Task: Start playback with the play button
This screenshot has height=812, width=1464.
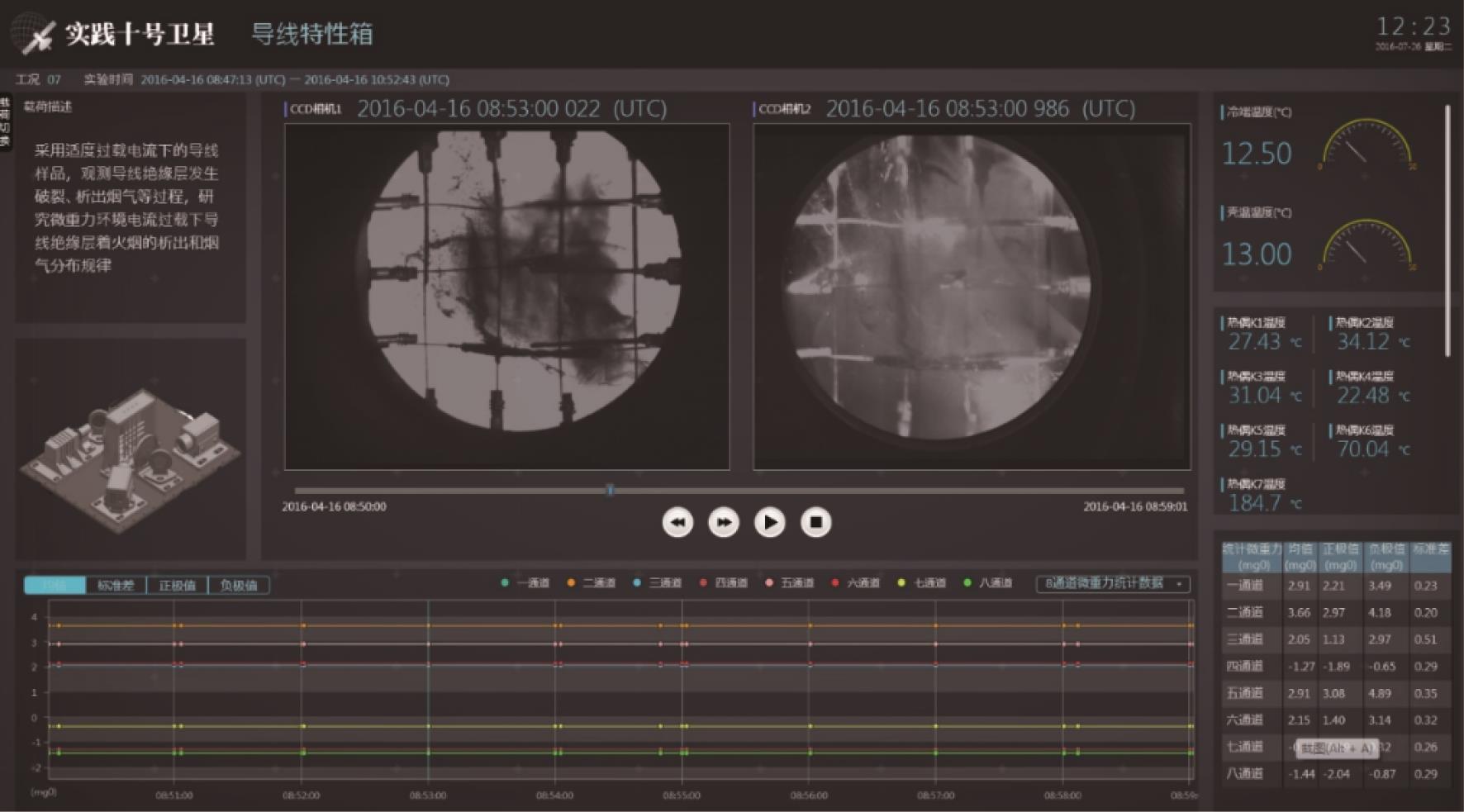Action: point(770,522)
